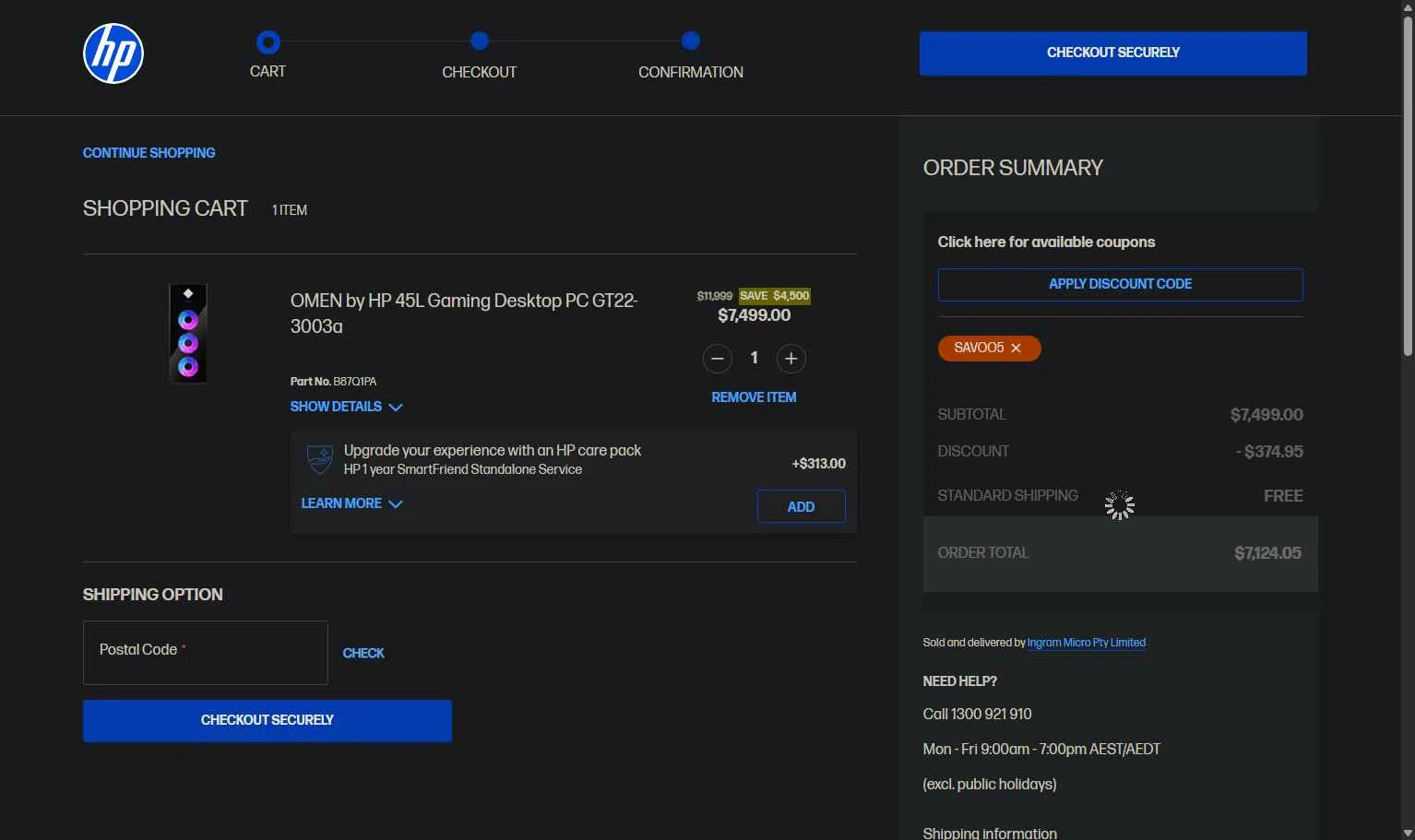
Task: Click the support phone number 1300 921 910
Action: tap(992, 714)
